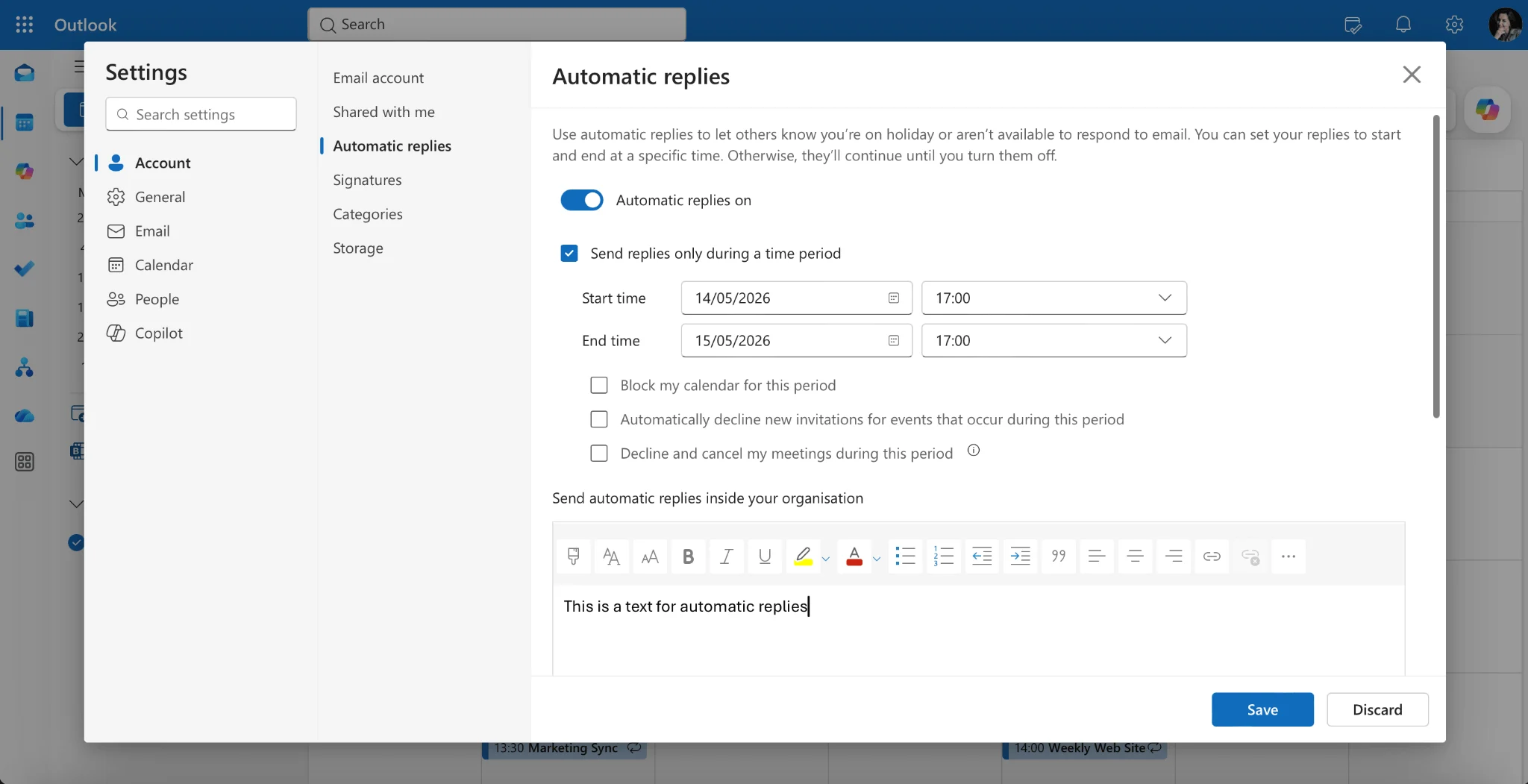Close the Settings dialog

pyautogui.click(x=1412, y=75)
